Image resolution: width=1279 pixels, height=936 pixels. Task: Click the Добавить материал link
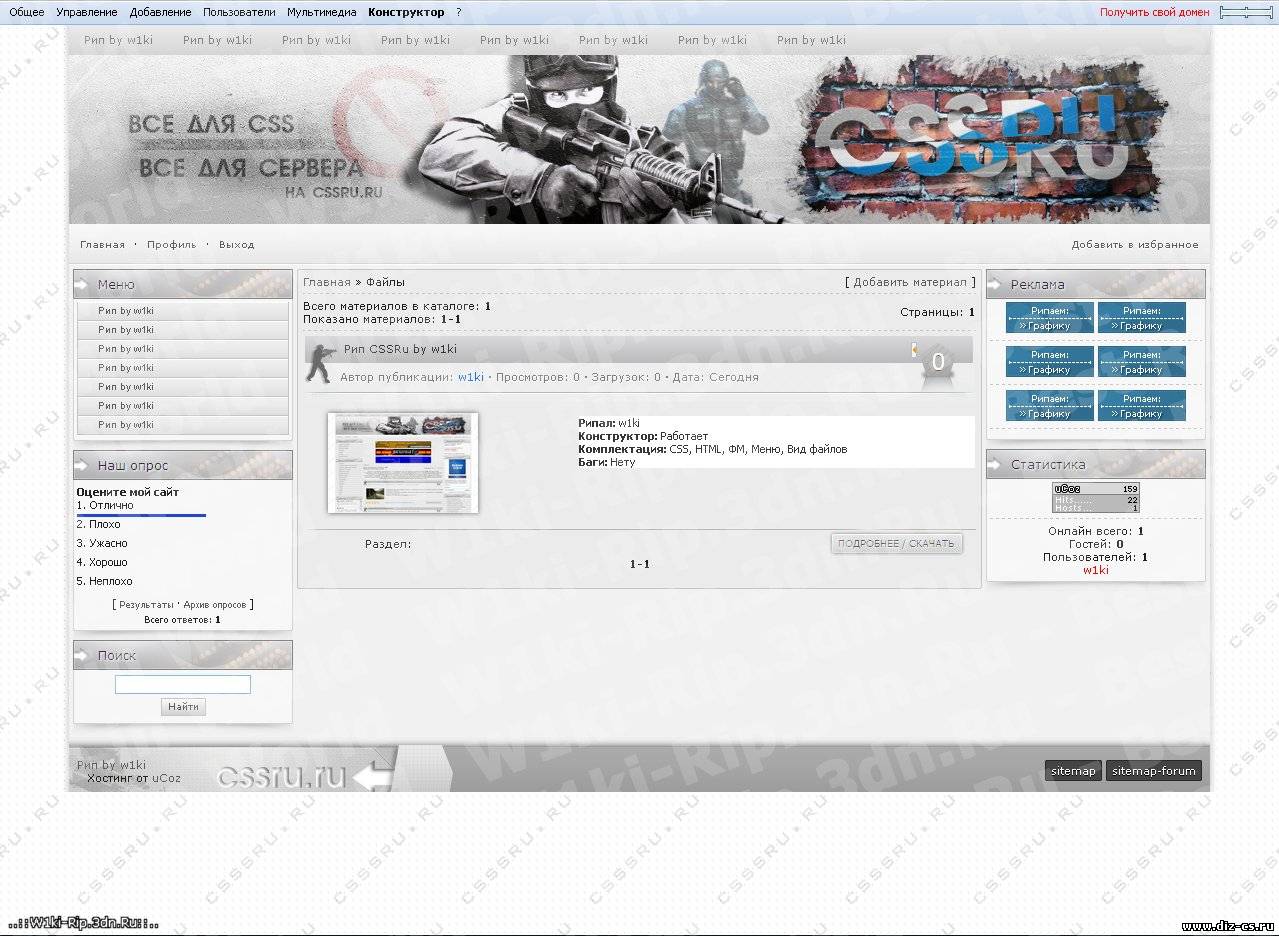pyautogui.click(x=910, y=282)
